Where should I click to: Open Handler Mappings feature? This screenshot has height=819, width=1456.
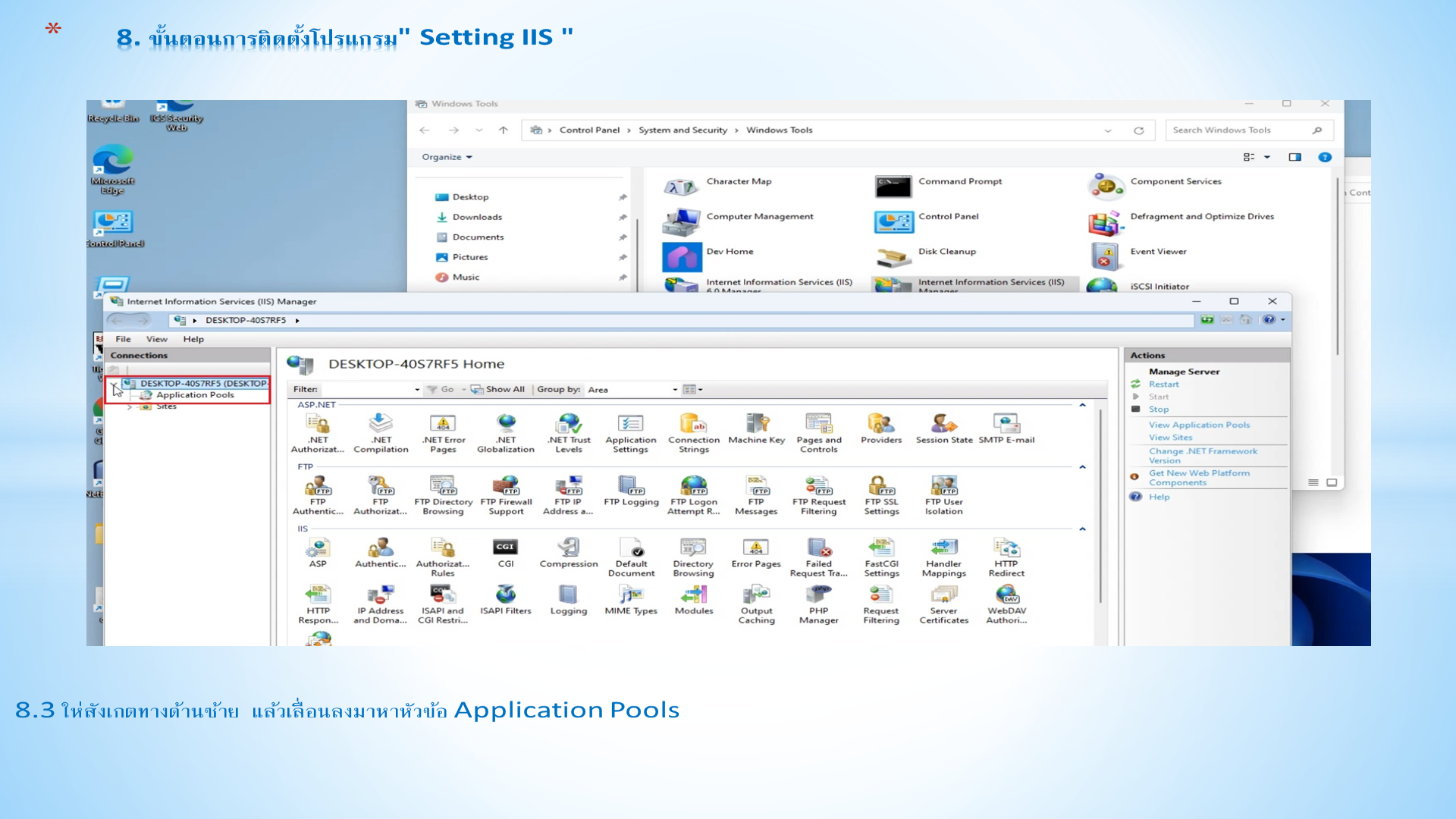944,557
